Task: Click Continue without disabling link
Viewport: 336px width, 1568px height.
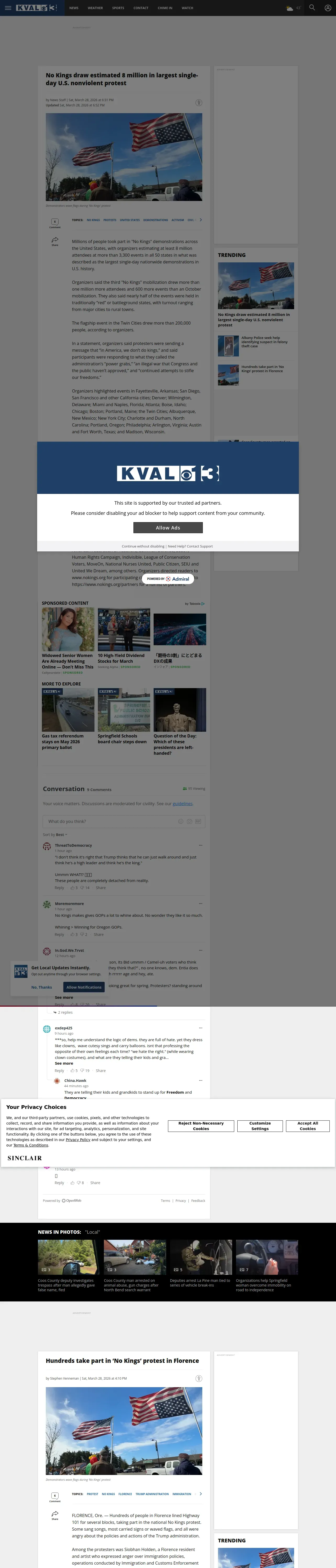Action: tap(143, 547)
